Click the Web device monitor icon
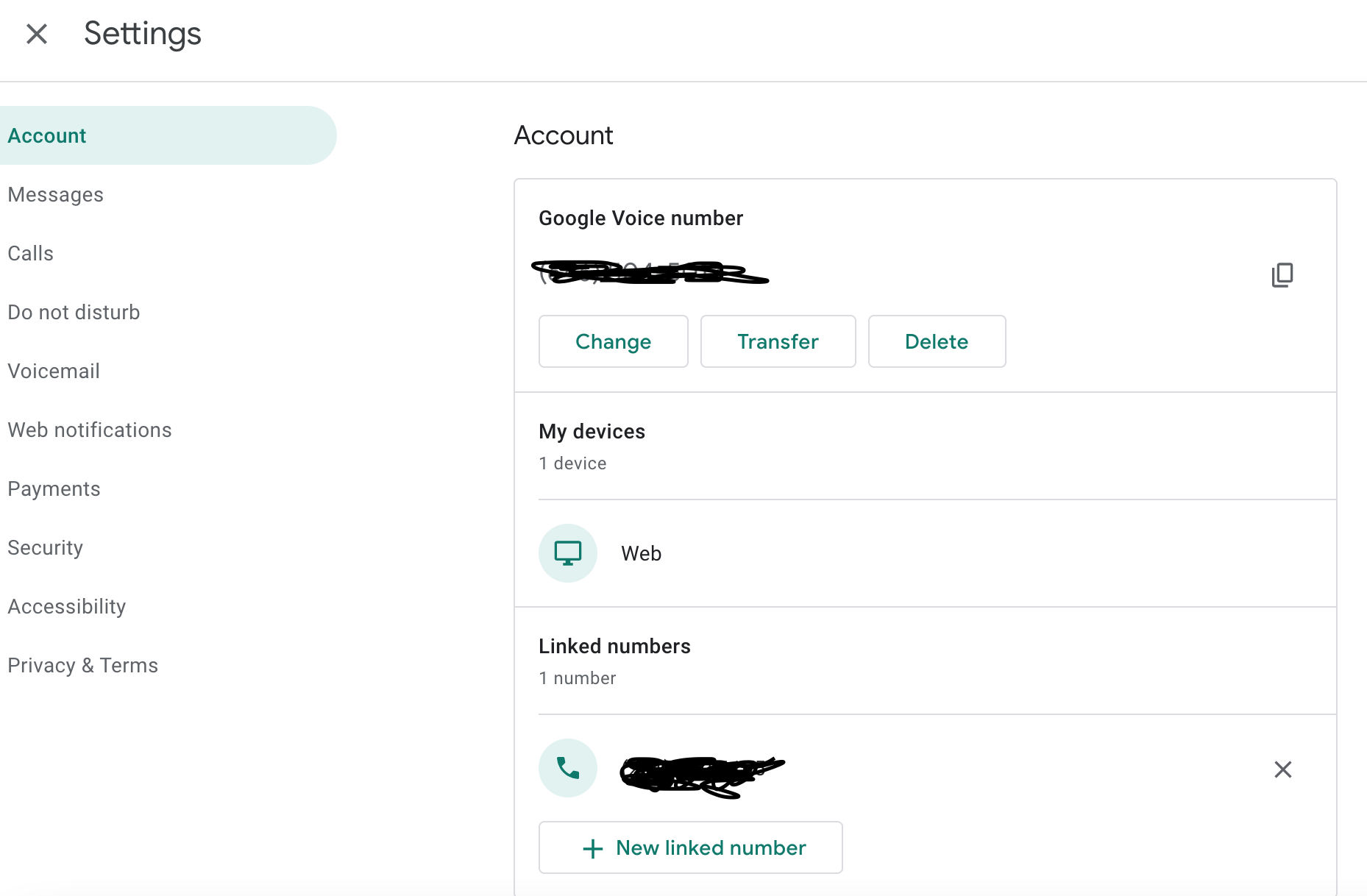 point(568,553)
